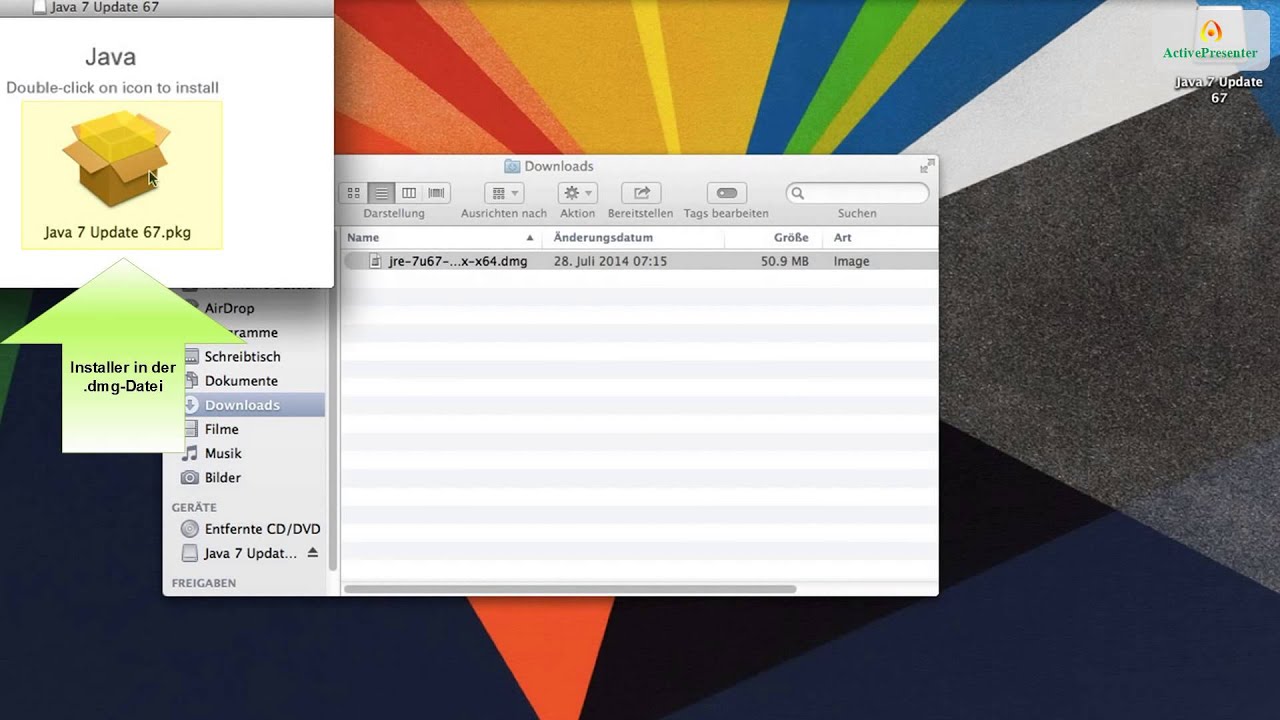Sort files by Größe column
Viewport: 1280px width, 720px height.
[774, 238]
